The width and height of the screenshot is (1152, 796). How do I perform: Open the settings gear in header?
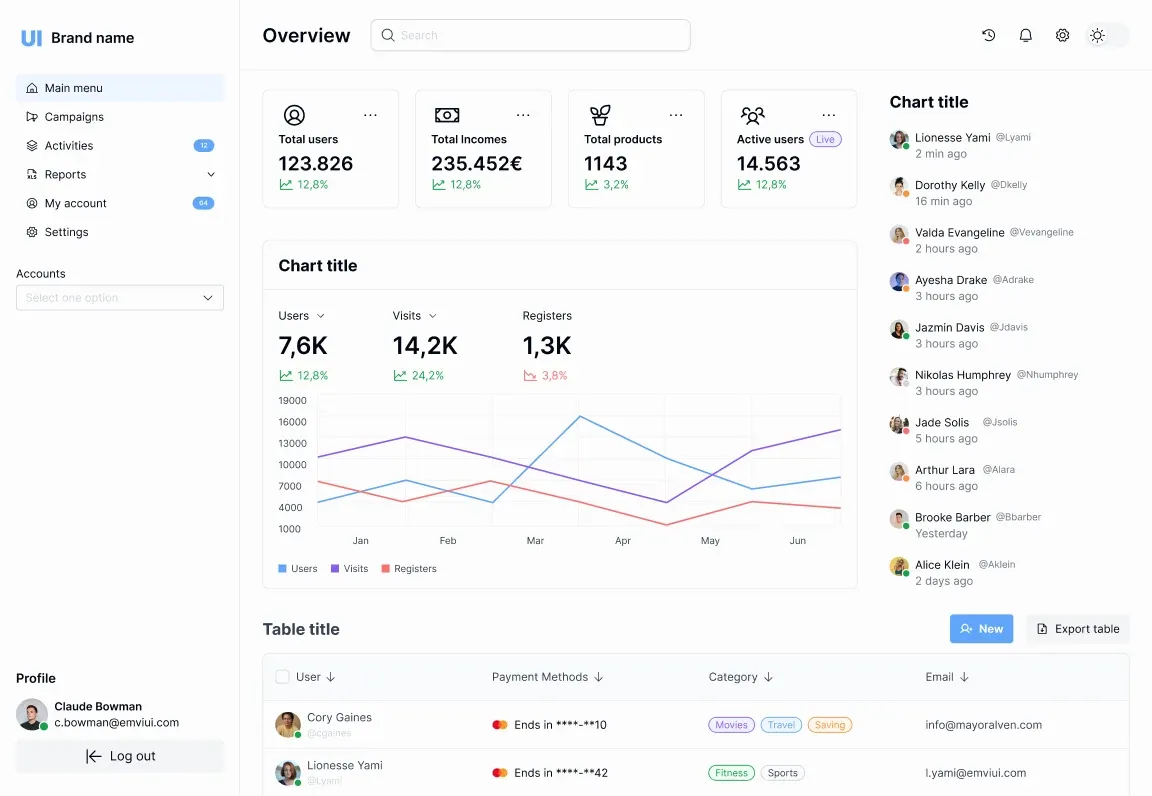pyautogui.click(x=1062, y=35)
